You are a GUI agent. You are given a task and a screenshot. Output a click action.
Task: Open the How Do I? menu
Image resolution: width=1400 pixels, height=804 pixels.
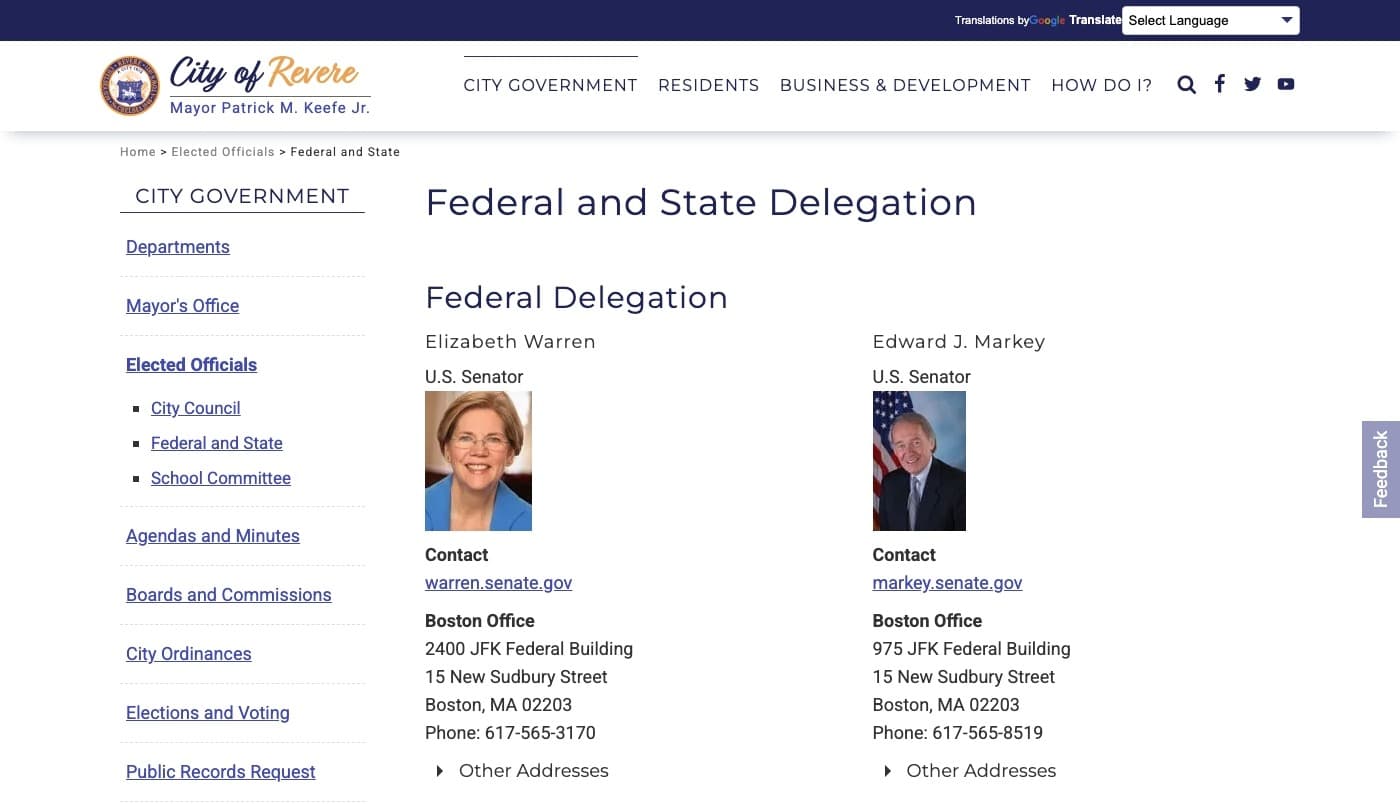(x=1101, y=86)
